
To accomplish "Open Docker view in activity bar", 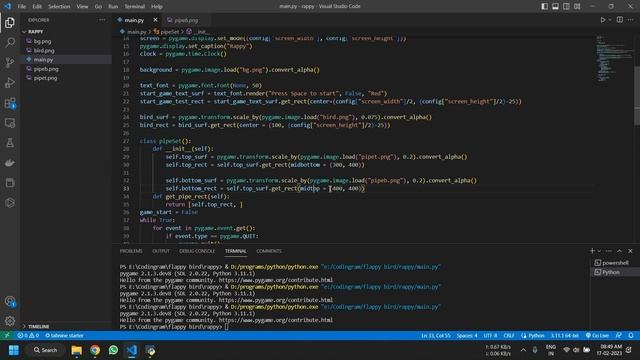I will [10, 163].
